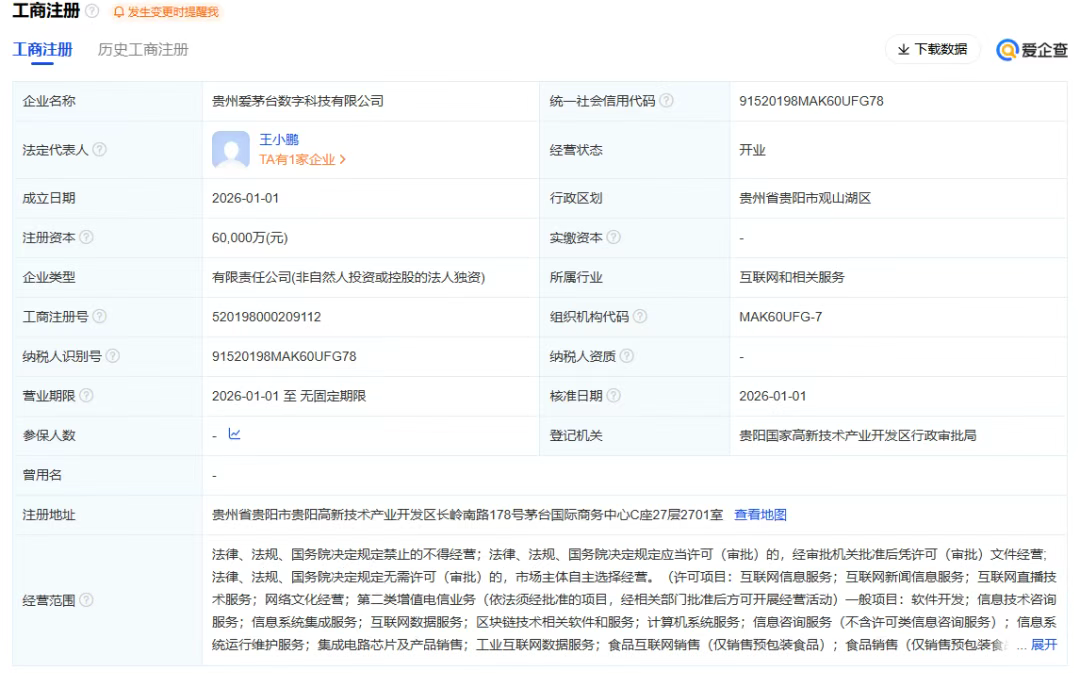Image resolution: width=1080 pixels, height=687 pixels.
Task: Enable the 发生变更时提醒我 change alert
Action: tap(166, 12)
